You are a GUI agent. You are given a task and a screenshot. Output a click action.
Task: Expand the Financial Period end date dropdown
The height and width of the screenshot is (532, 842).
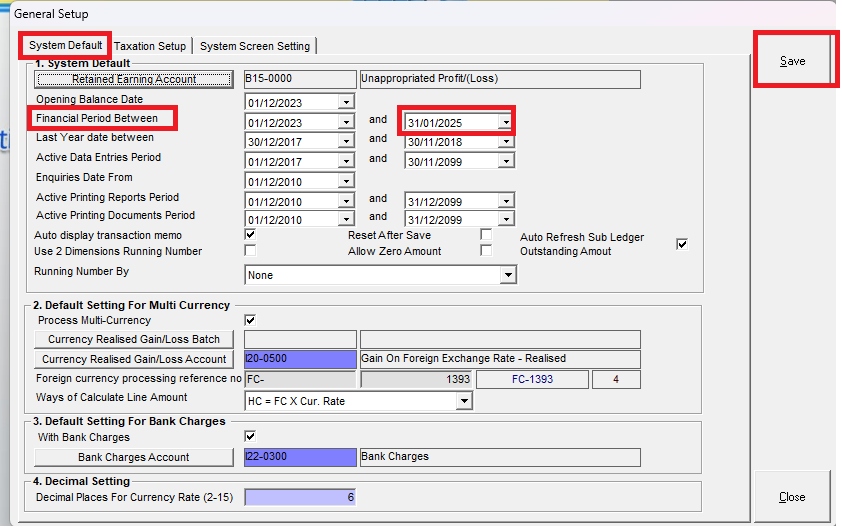506,122
